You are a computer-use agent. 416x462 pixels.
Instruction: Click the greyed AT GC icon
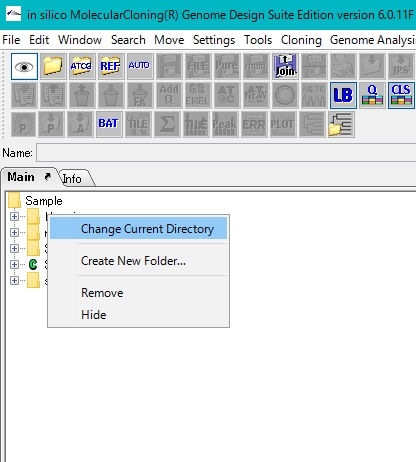pyautogui.click(x=227, y=95)
